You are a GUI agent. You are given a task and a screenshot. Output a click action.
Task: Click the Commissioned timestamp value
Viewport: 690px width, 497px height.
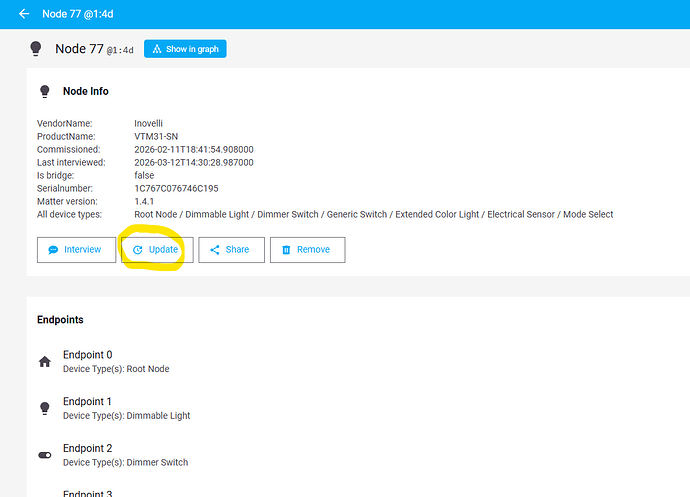(194, 149)
